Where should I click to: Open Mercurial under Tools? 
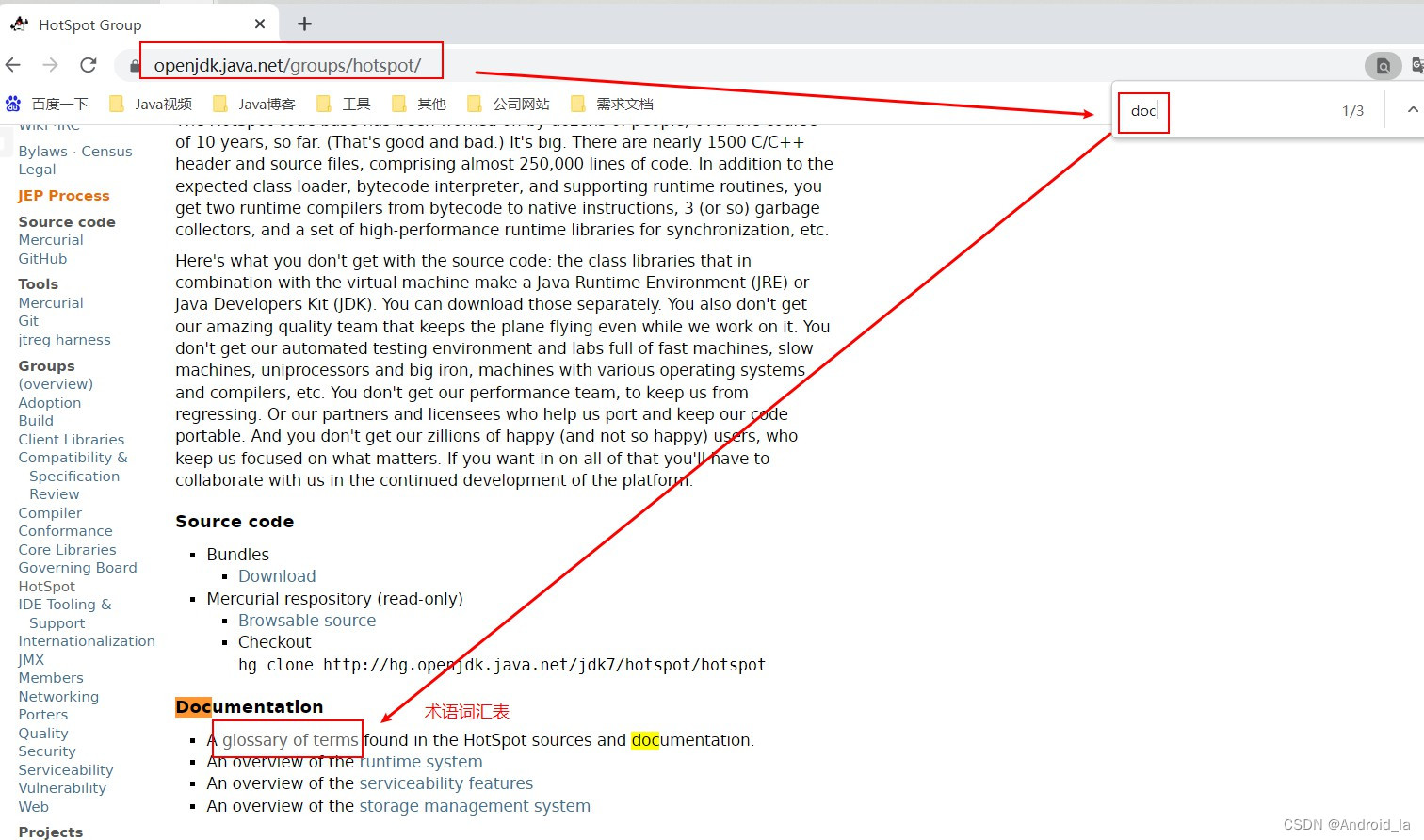[x=51, y=303]
